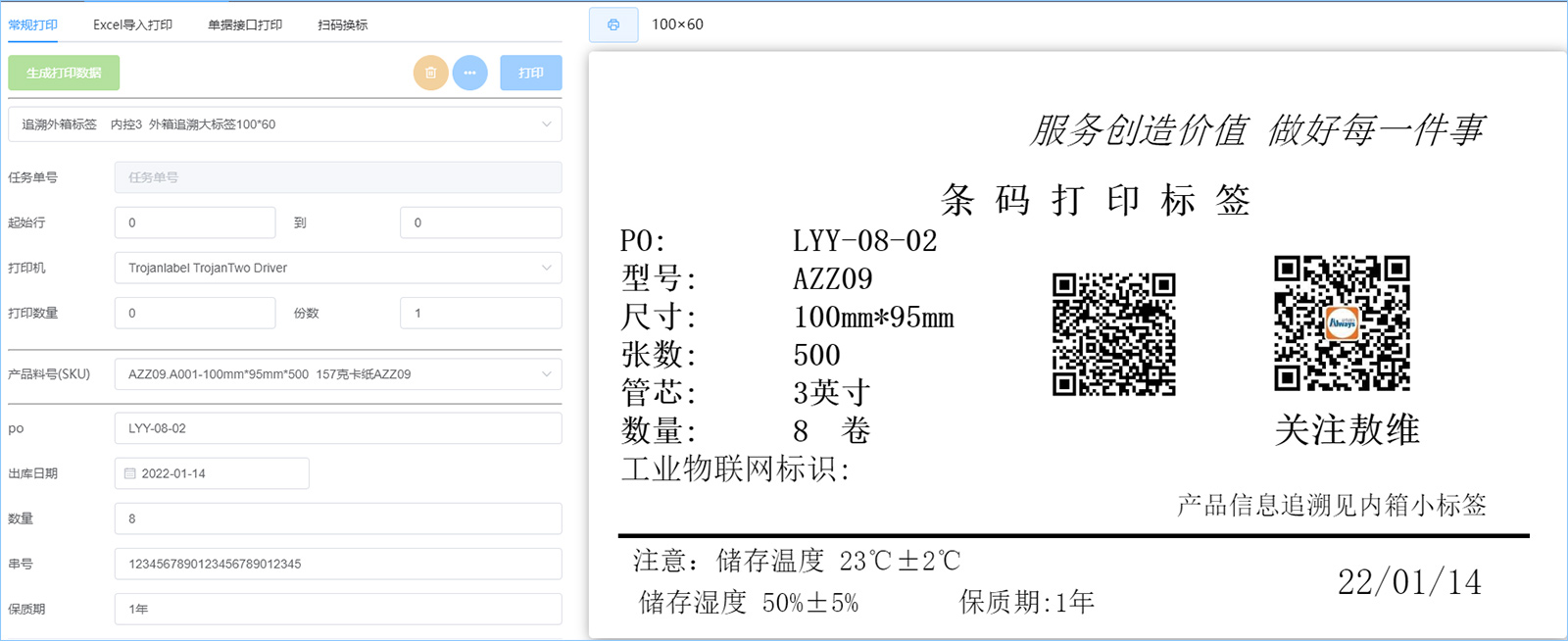Click the 管芯 value 3英寸 on label

point(832,393)
